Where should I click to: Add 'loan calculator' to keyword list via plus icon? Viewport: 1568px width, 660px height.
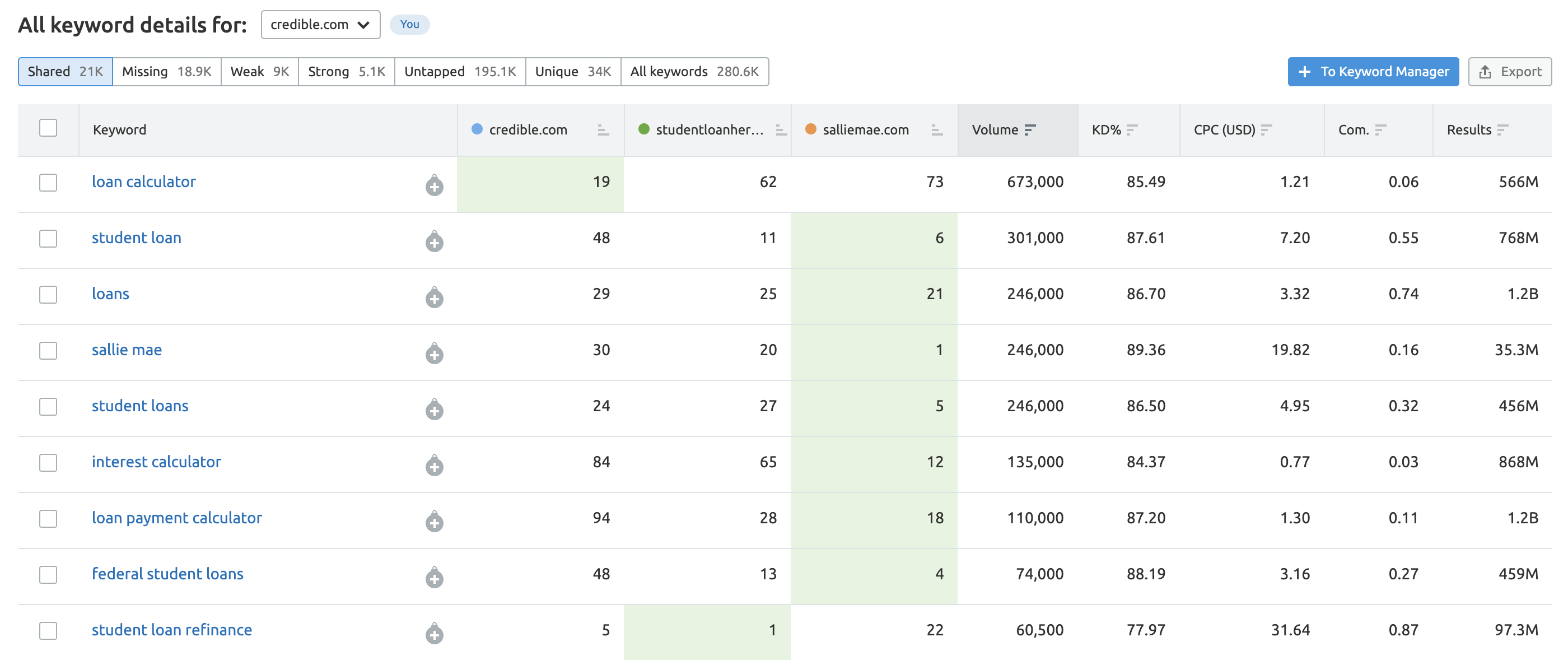tap(434, 185)
